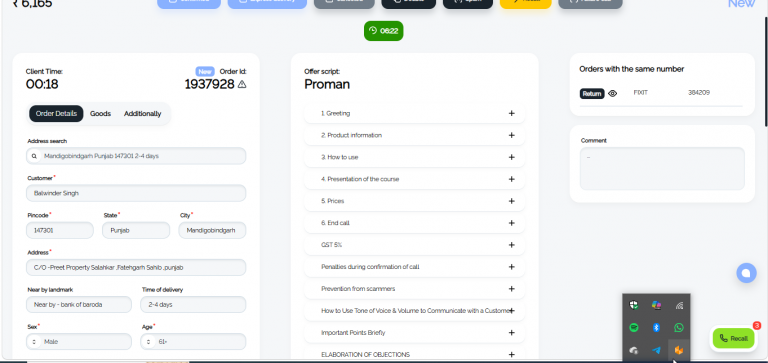Image resolution: width=768 pixels, height=363 pixels.
Task: Open the Sex dropdown showing Male
Action: [79, 341]
